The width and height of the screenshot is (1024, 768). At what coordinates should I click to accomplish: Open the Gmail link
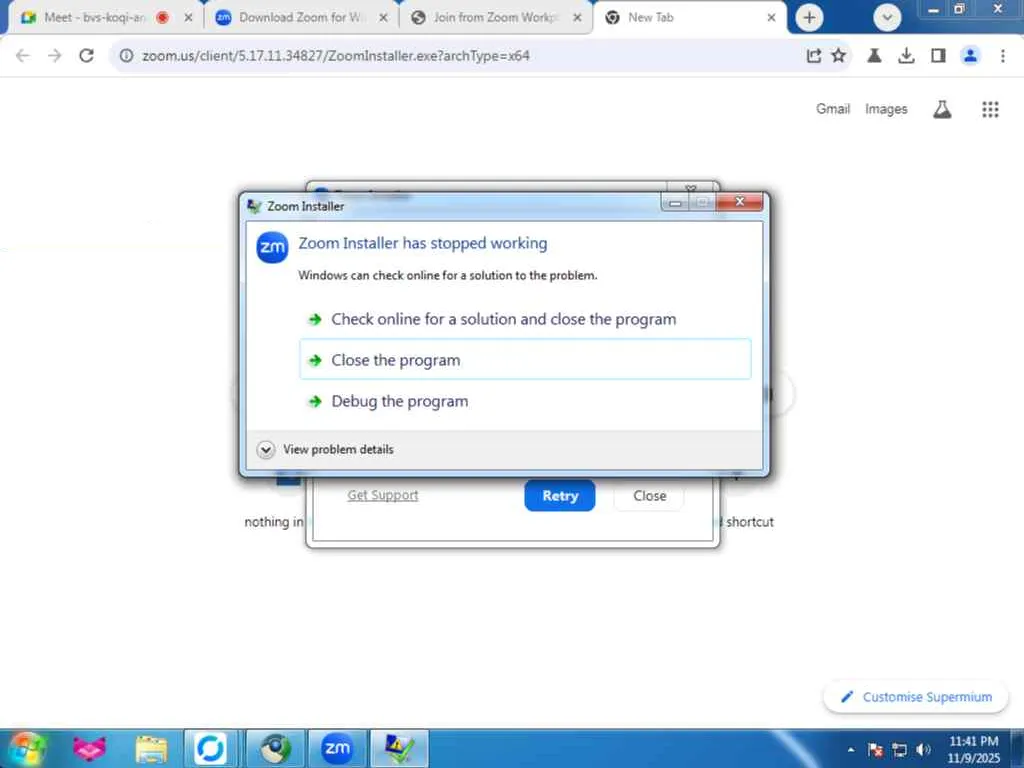(x=833, y=109)
